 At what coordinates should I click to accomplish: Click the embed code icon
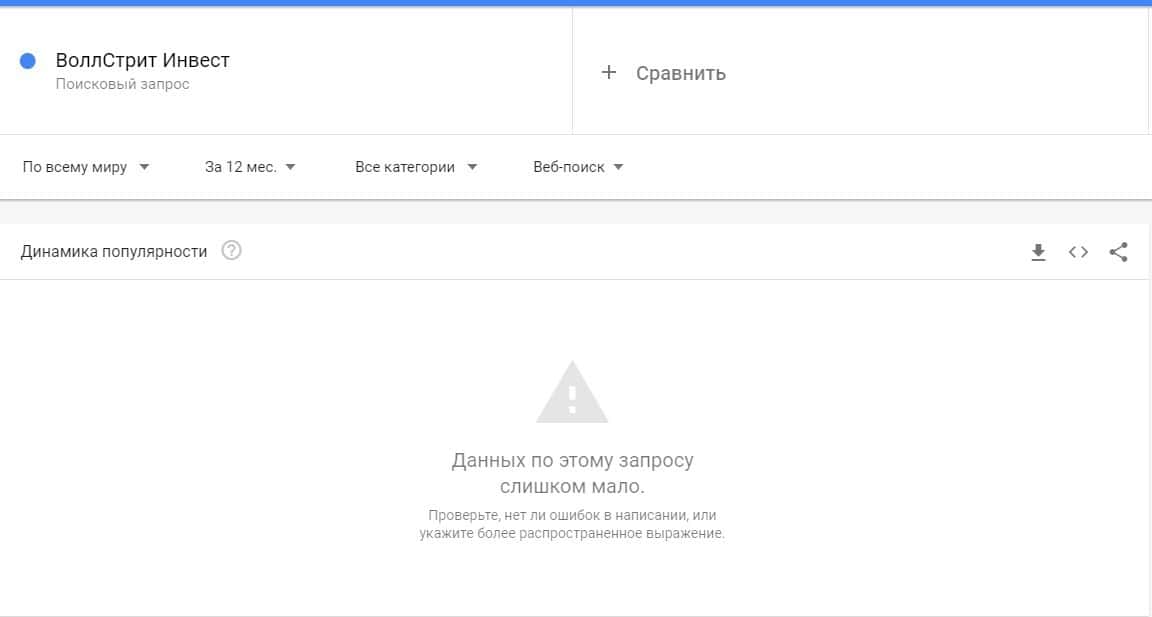[1078, 252]
